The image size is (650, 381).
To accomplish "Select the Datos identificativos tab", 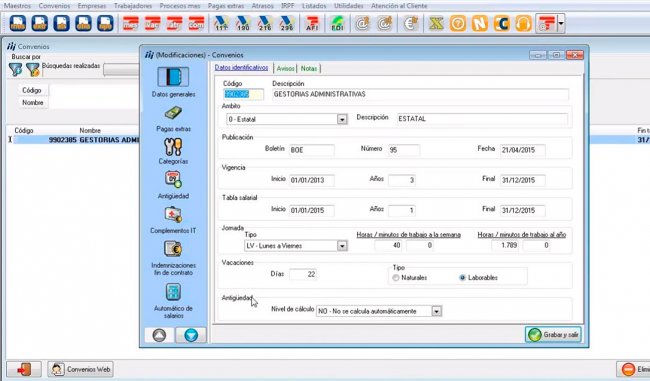I will [241, 68].
